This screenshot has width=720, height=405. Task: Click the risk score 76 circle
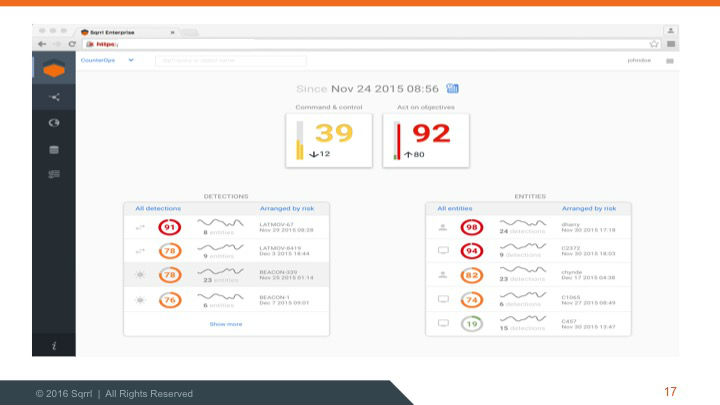pos(169,300)
